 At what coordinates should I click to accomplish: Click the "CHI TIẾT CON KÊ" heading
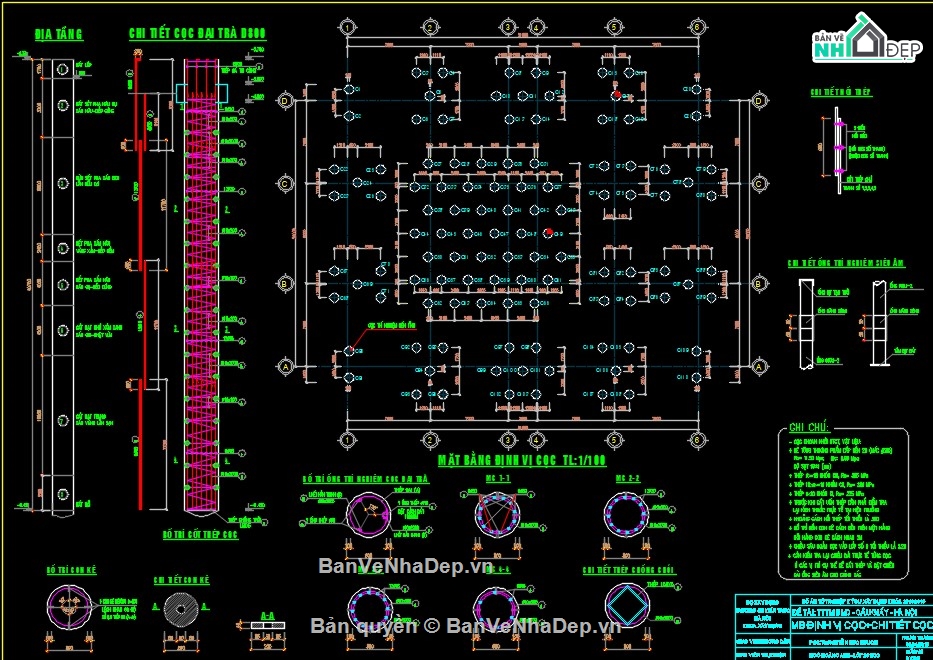click(x=181, y=580)
